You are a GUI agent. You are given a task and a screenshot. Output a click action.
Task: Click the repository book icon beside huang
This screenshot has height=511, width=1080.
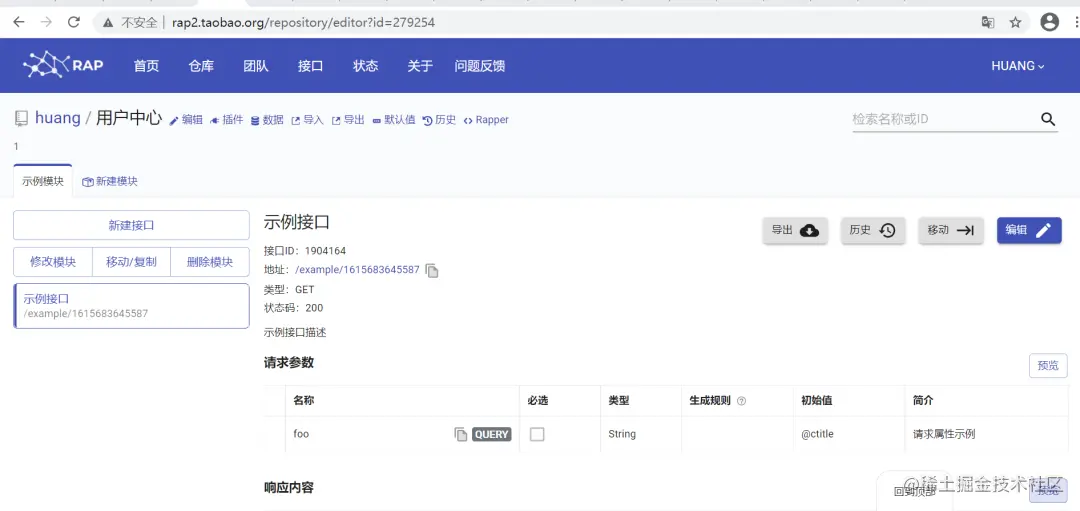click(x=21, y=118)
